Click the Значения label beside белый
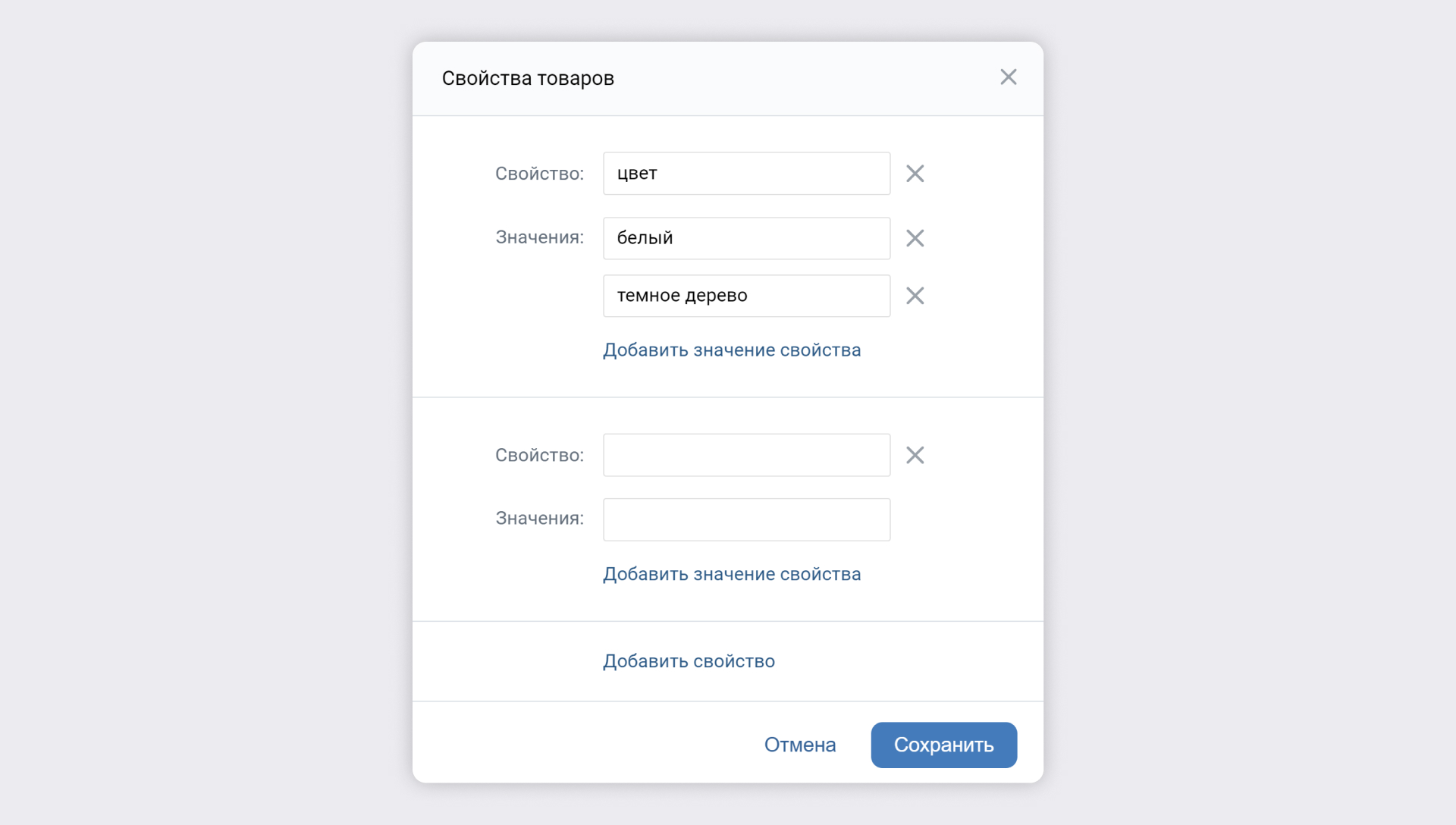 tap(539, 237)
